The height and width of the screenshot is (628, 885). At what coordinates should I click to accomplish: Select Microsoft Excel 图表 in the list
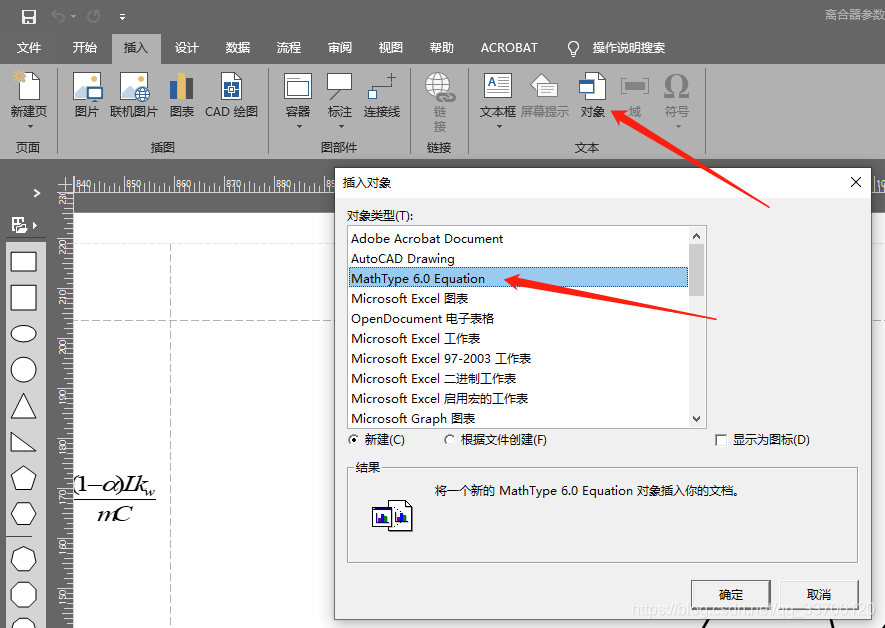519,298
